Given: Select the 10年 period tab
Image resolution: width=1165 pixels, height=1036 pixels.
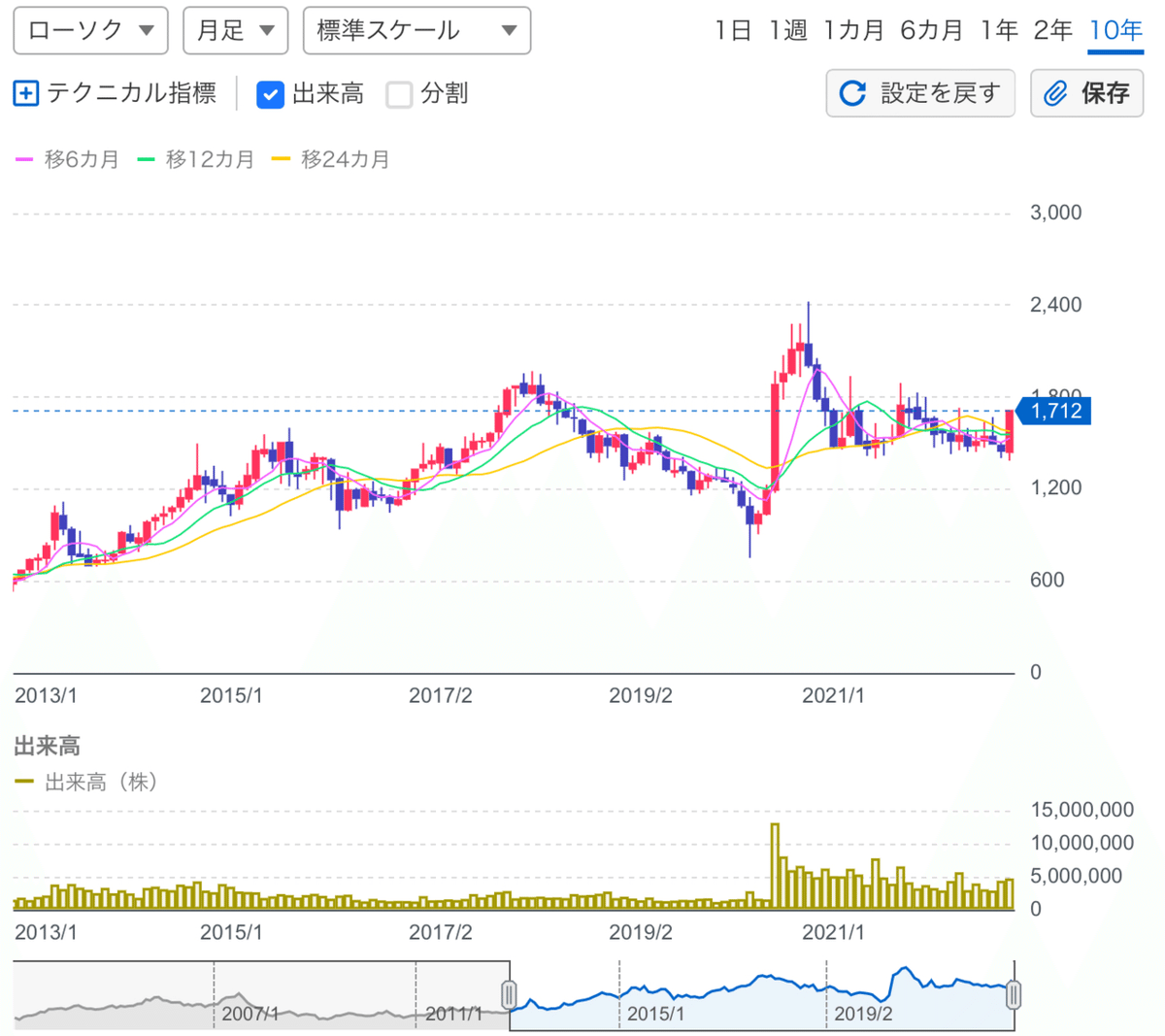Looking at the screenshot, I should (x=1115, y=31).
